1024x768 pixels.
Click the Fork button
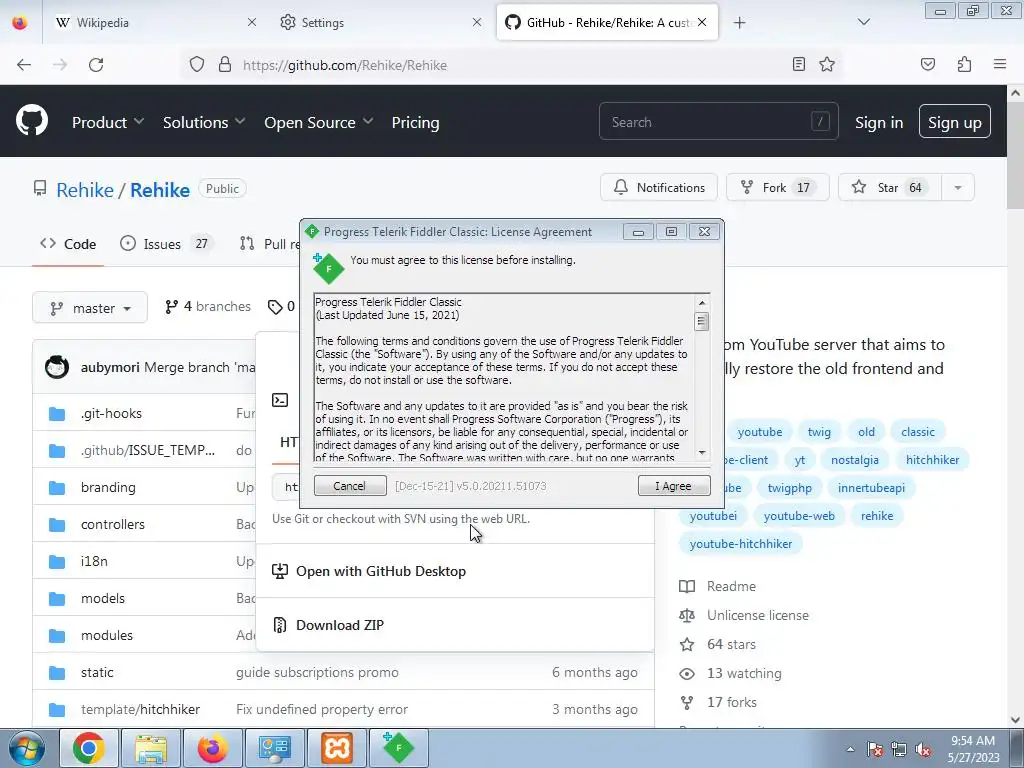(x=778, y=187)
